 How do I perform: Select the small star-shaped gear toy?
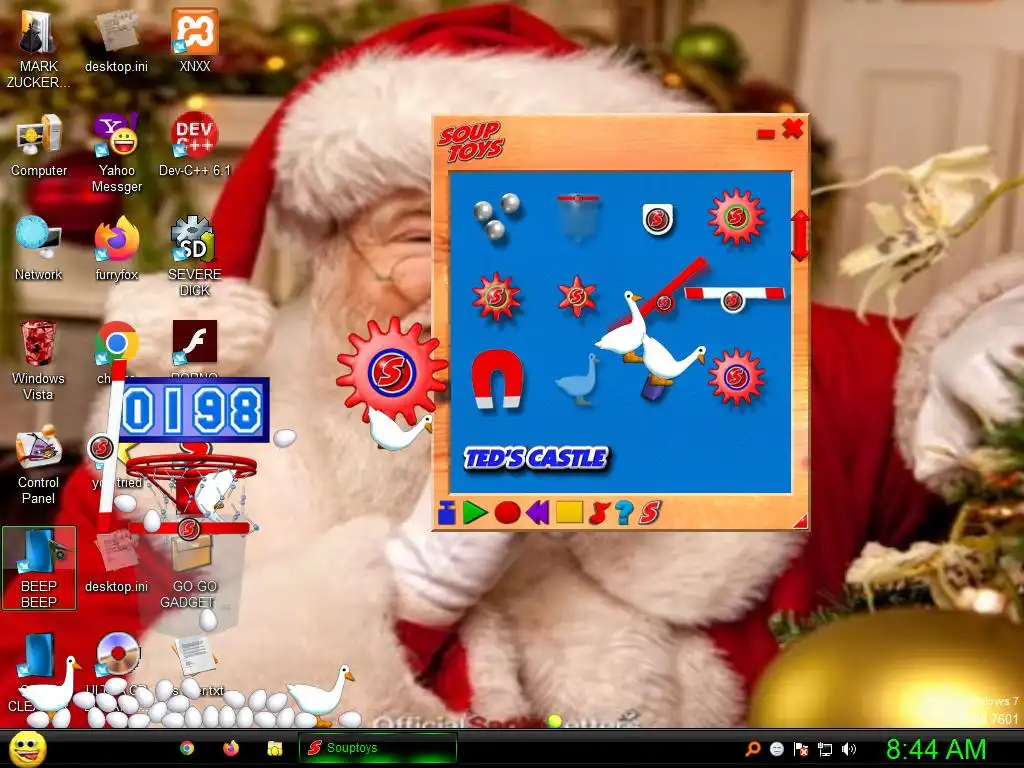[x=577, y=296]
